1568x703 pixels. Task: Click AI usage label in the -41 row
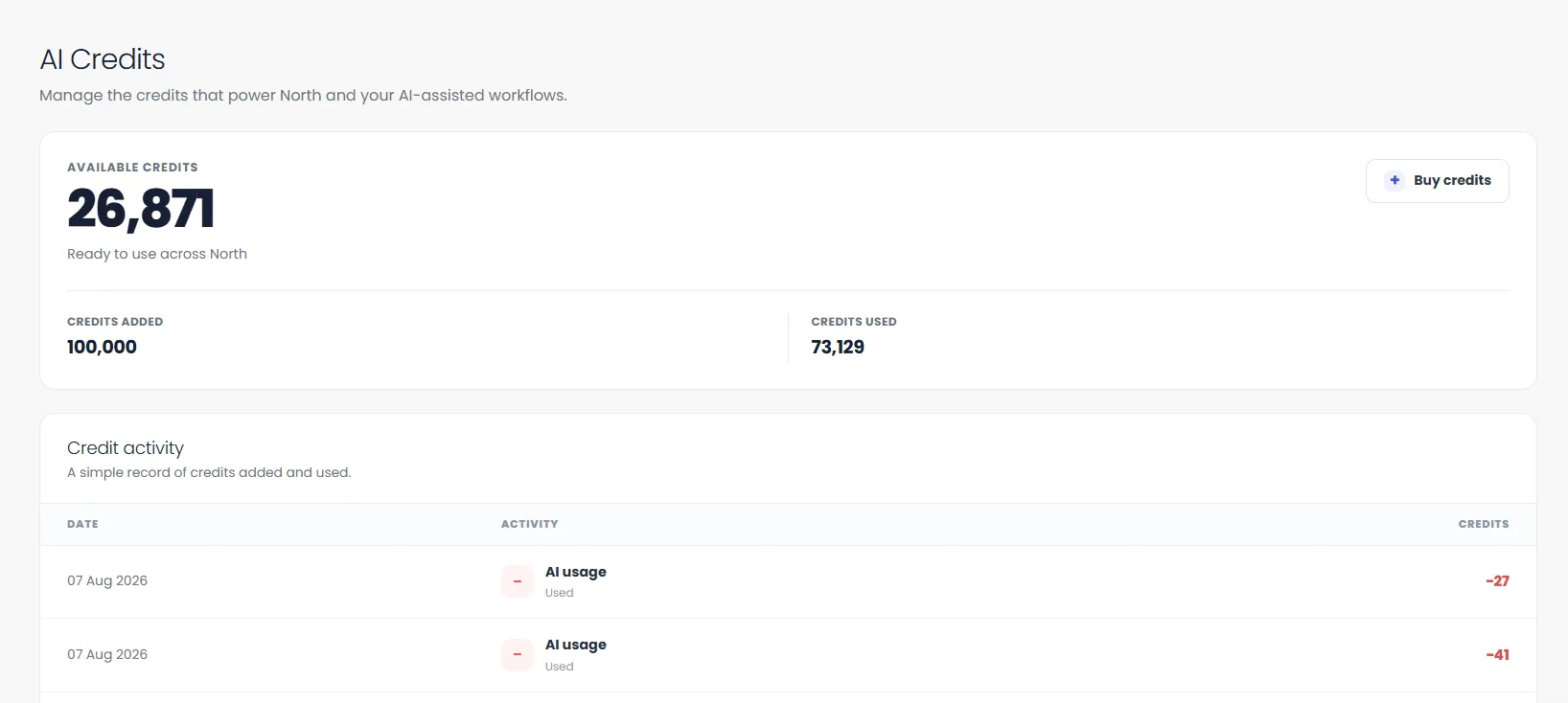click(x=576, y=645)
